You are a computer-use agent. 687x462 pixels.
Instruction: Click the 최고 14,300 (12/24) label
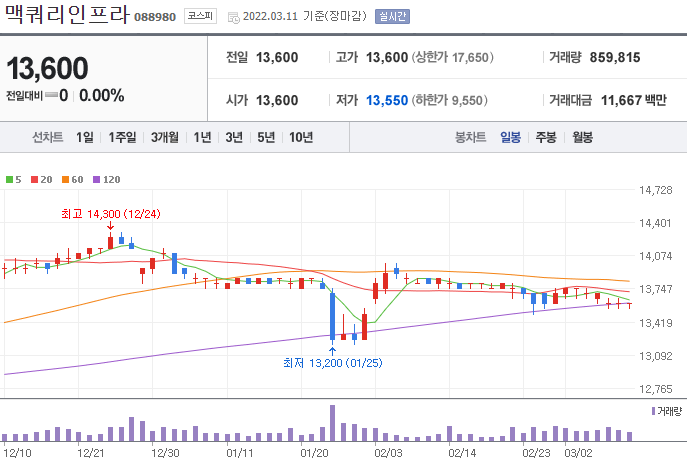point(111,214)
